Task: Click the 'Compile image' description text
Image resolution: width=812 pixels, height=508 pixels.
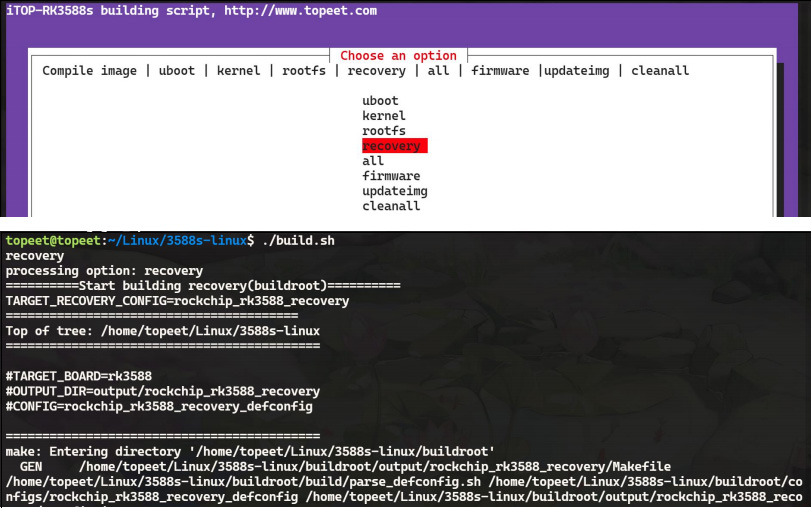Action: pos(89,70)
